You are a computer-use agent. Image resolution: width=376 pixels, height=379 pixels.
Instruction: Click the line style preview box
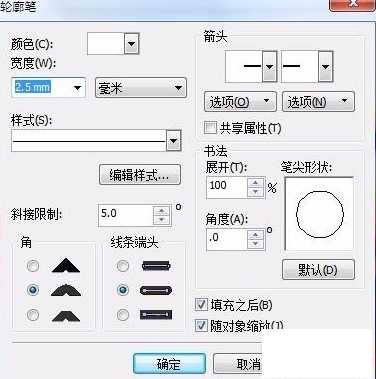click(x=89, y=141)
